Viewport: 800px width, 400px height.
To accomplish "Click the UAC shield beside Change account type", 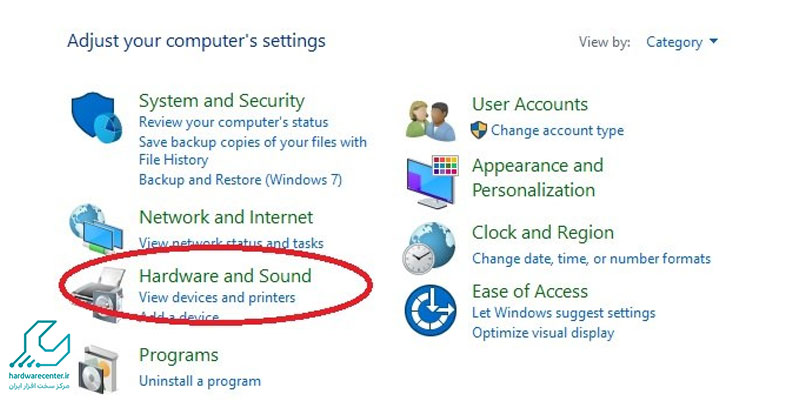I will 479,130.
